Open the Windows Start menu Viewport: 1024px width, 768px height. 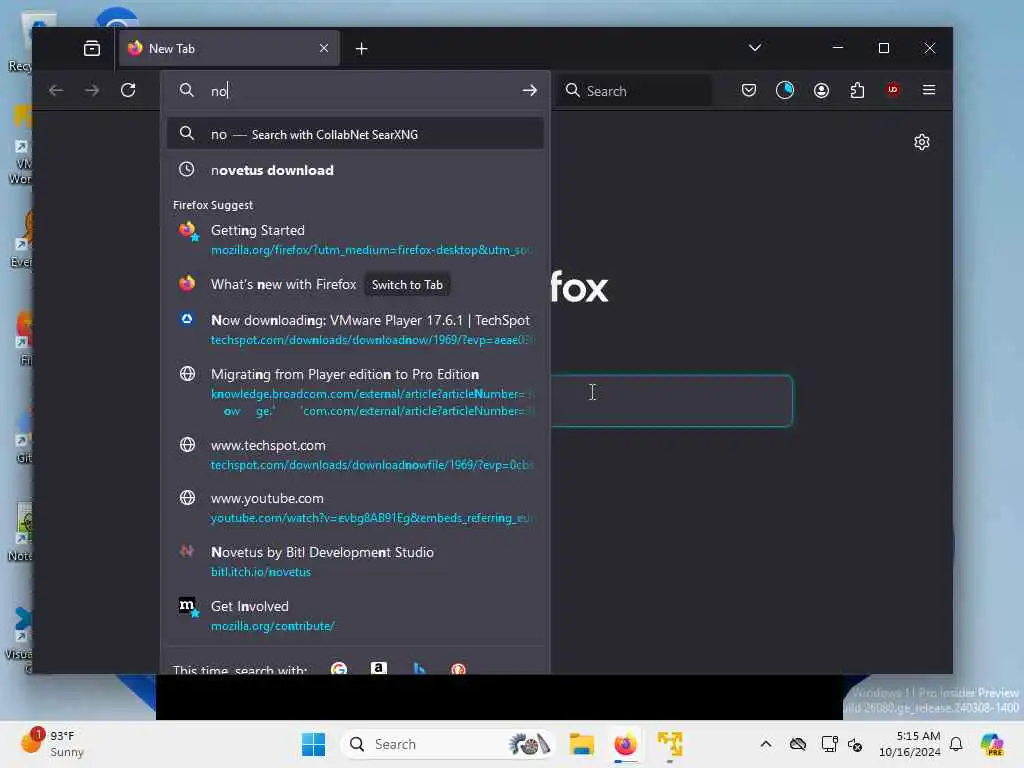click(313, 744)
